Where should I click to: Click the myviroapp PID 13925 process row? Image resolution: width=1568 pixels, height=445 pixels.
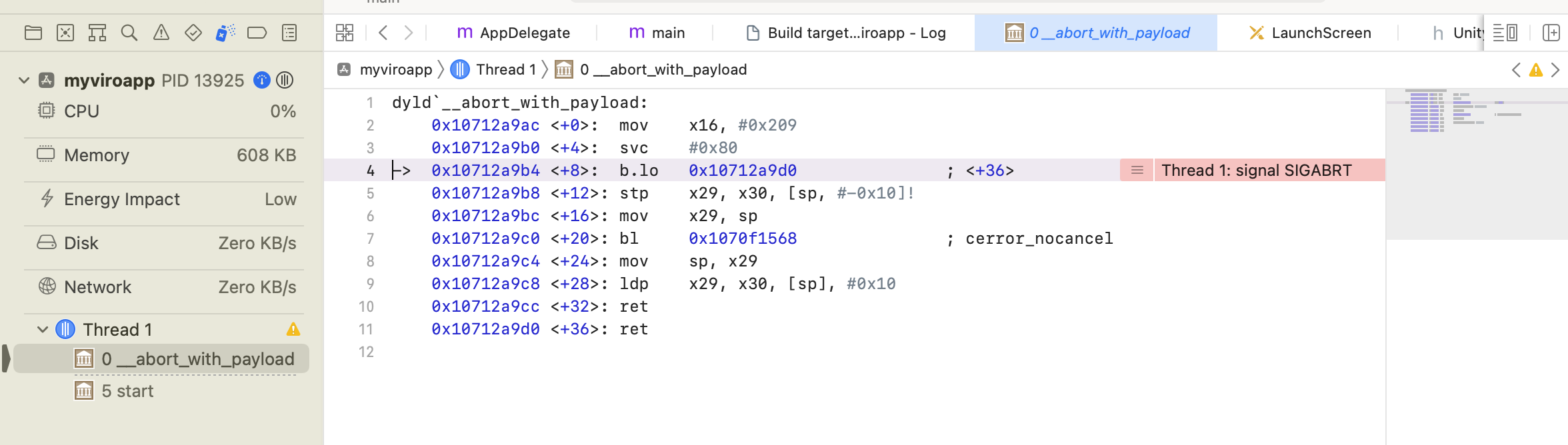click(160, 81)
